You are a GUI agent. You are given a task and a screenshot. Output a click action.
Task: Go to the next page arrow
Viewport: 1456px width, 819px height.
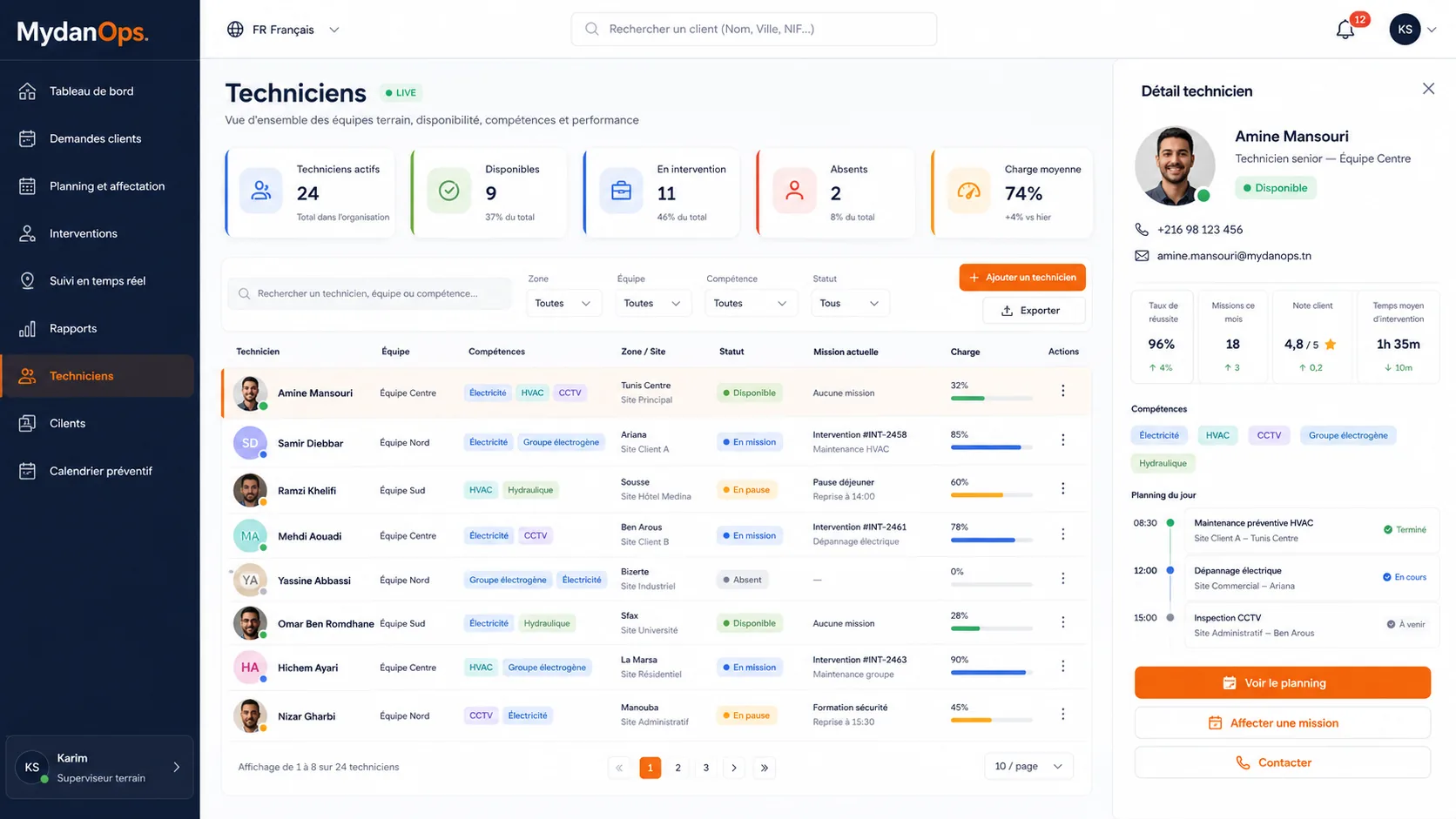point(734,768)
